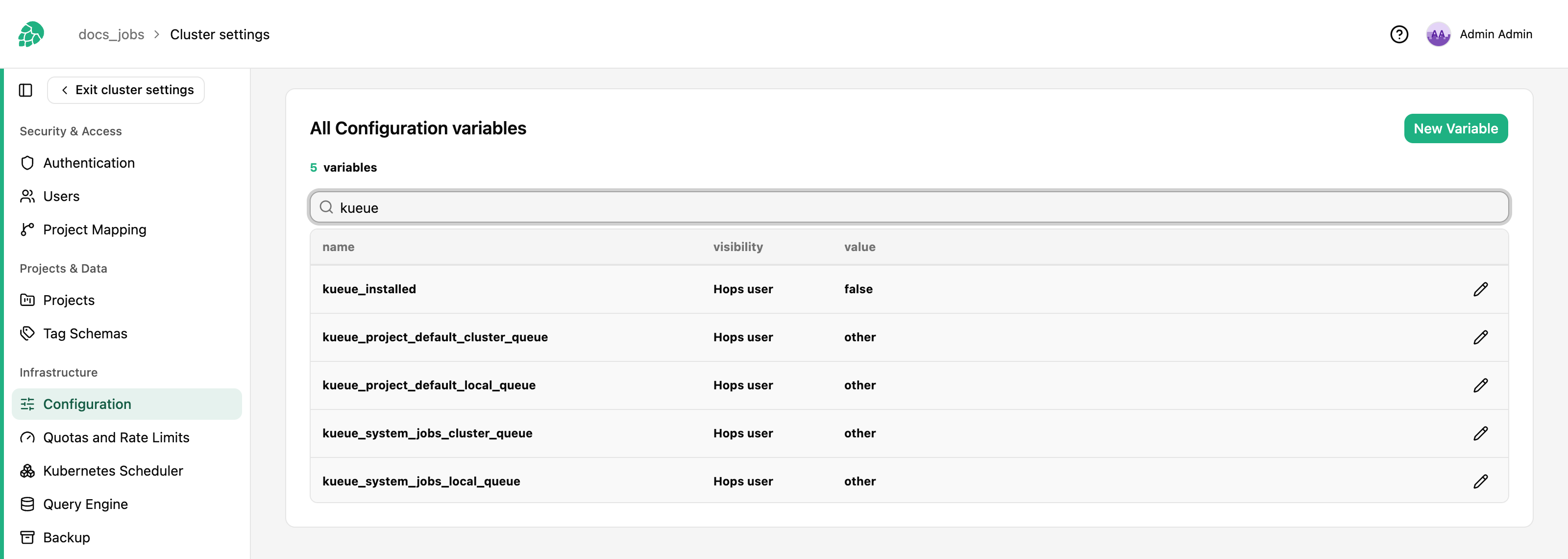Click the Hopsworks logo icon
1568x559 pixels.
[x=31, y=34]
